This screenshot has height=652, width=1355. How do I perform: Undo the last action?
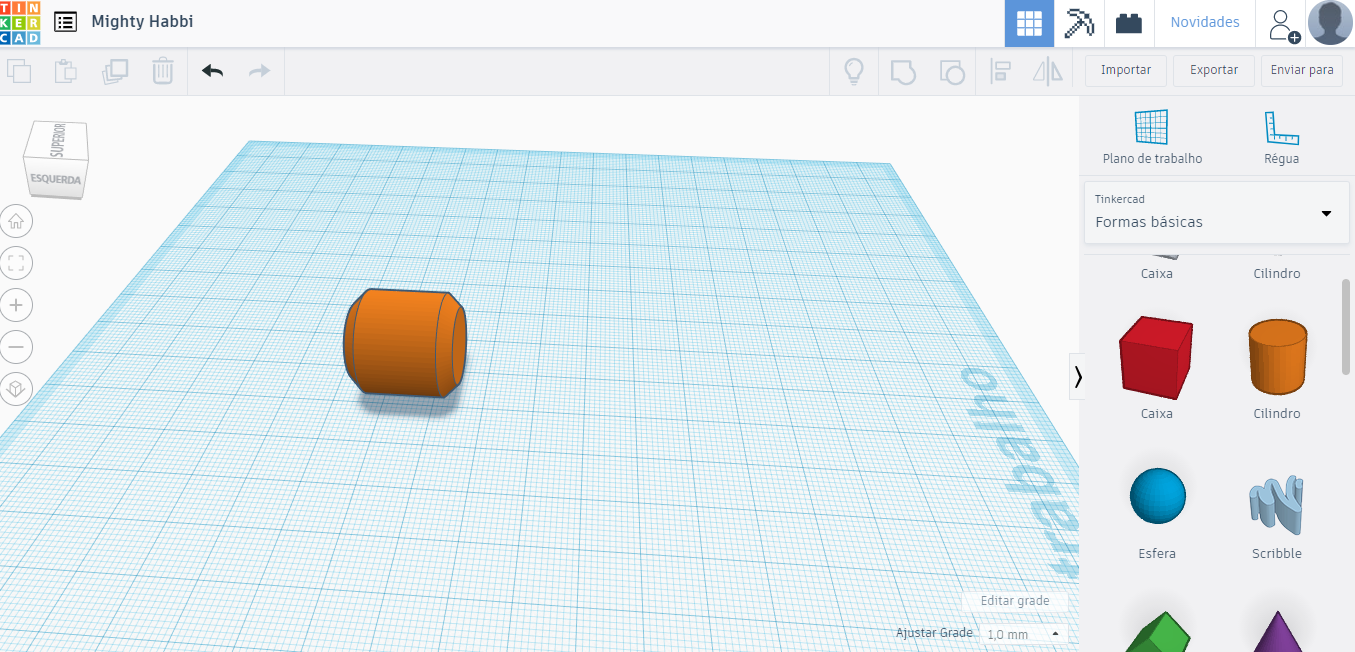pyautogui.click(x=212, y=71)
